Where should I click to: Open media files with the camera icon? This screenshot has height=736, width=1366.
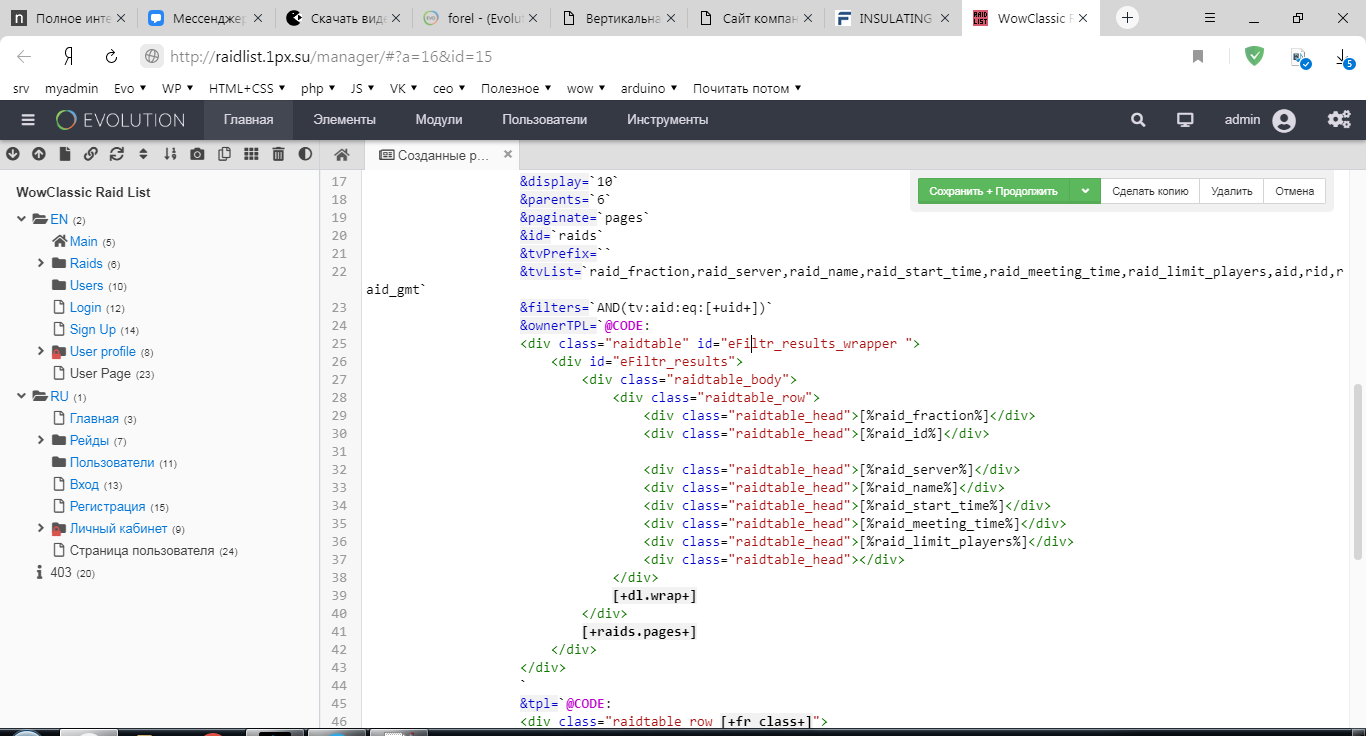(198, 154)
